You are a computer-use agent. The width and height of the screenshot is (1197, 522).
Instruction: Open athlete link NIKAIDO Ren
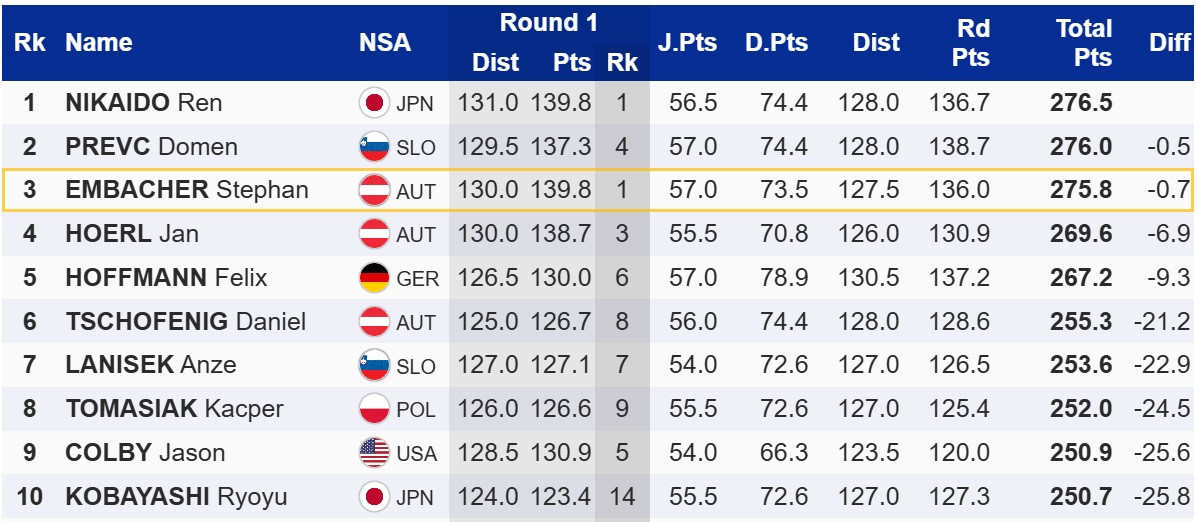point(144,103)
